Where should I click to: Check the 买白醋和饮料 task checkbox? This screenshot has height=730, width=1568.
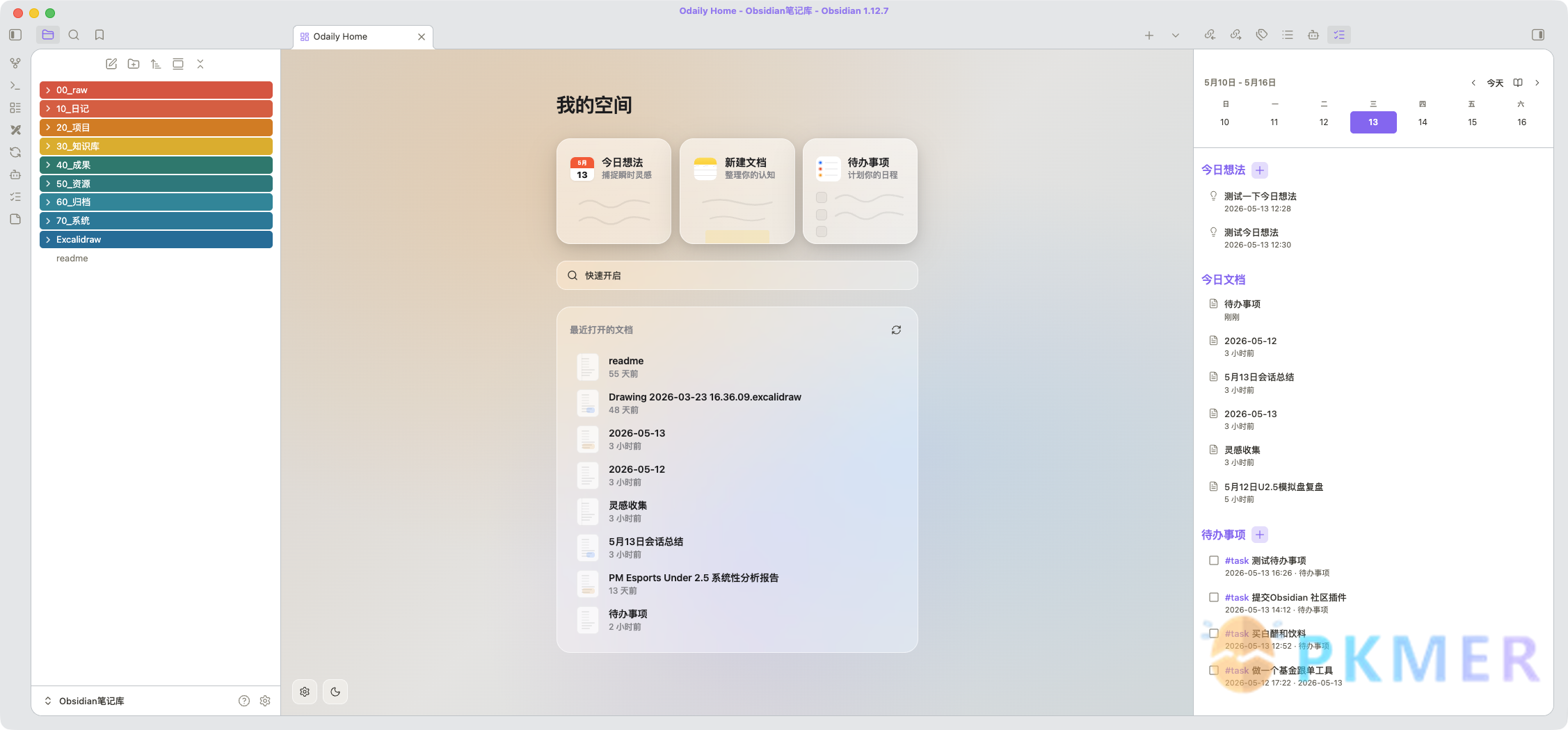pos(1214,633)
